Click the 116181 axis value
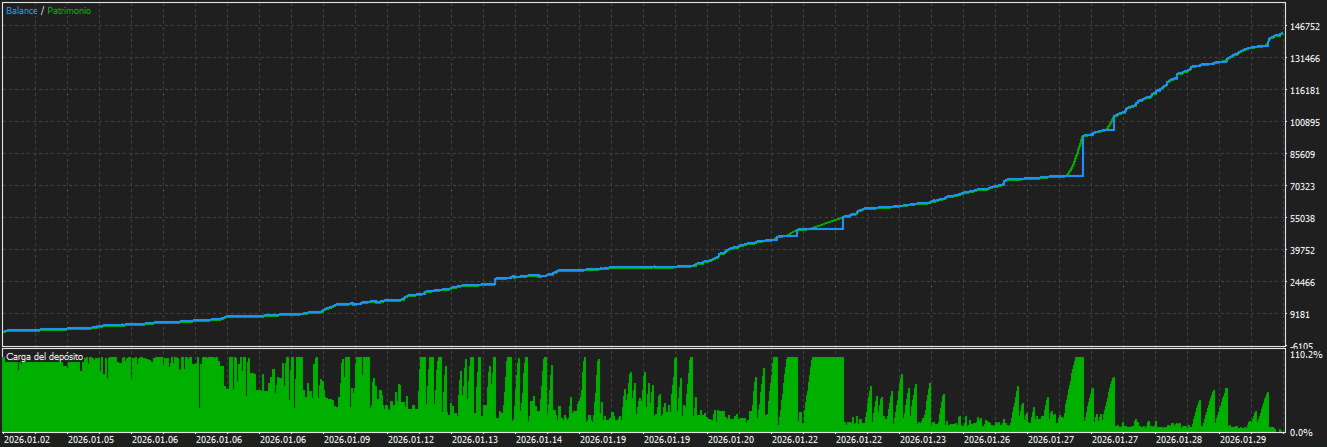The image size is (1327, 447). pyautogui.click(x=1304, y=91)
